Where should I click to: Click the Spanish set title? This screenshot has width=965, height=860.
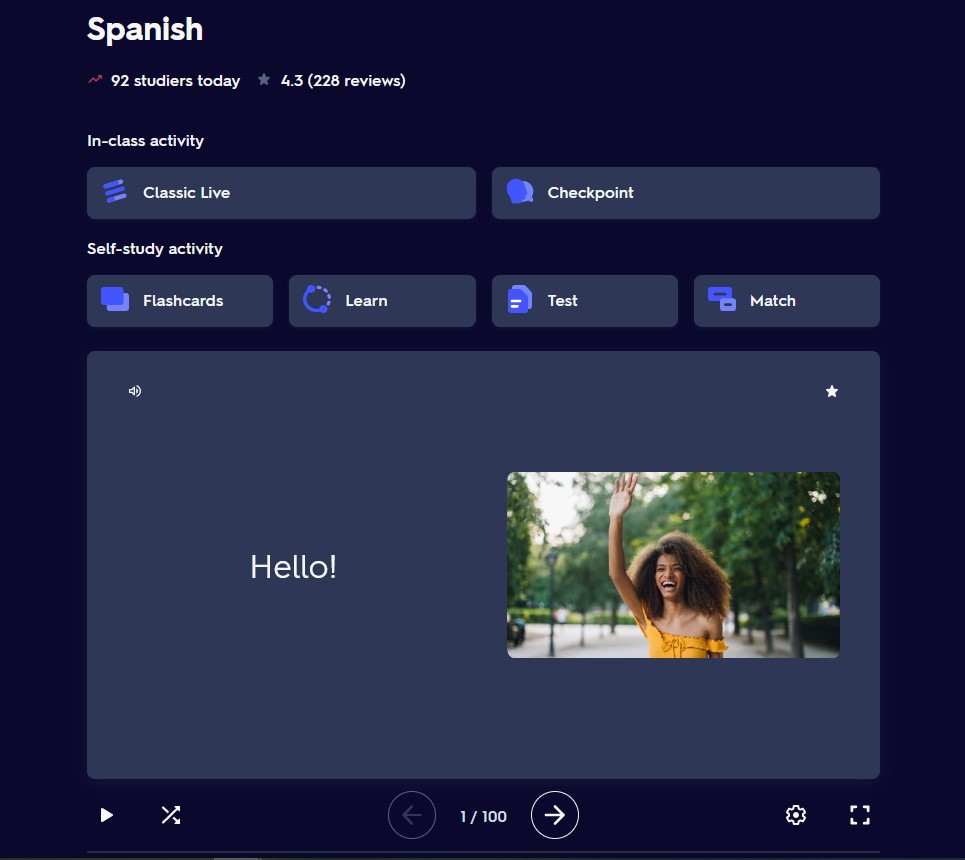click(x=145, y=29)
